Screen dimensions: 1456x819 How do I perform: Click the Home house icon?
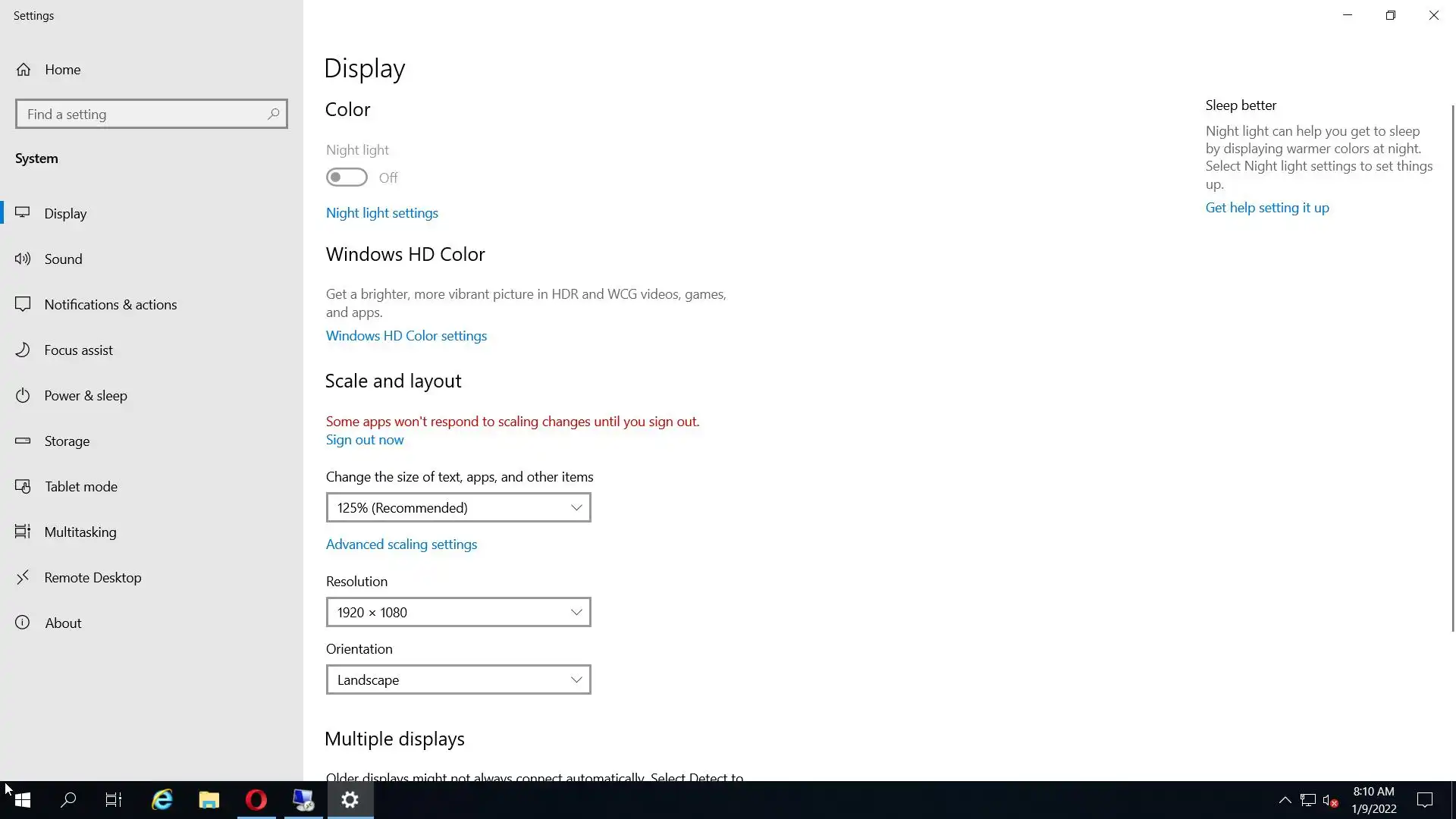pyautogui.click(x=24, y=70)
